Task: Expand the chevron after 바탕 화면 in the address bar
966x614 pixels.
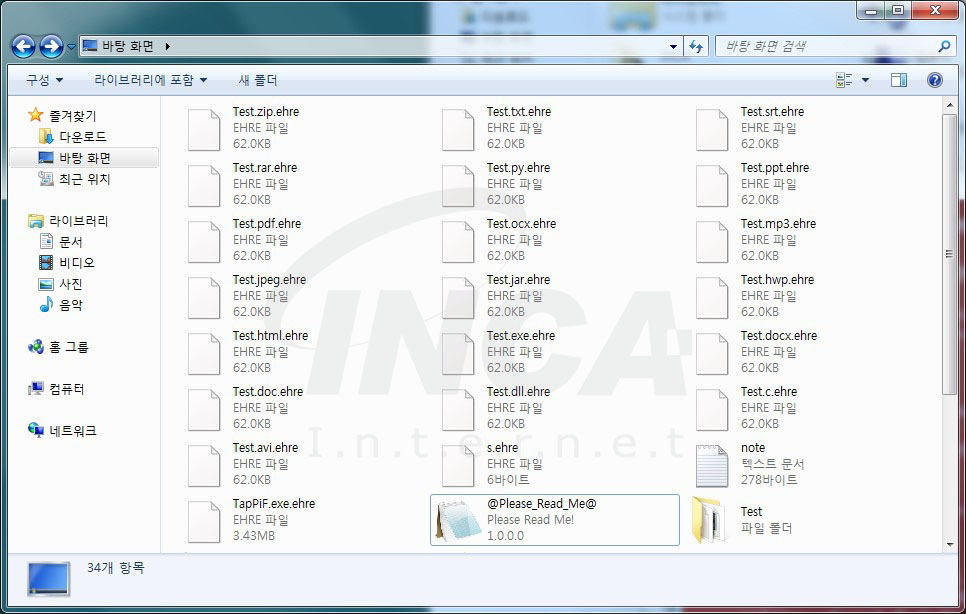Action: point(168,46)
